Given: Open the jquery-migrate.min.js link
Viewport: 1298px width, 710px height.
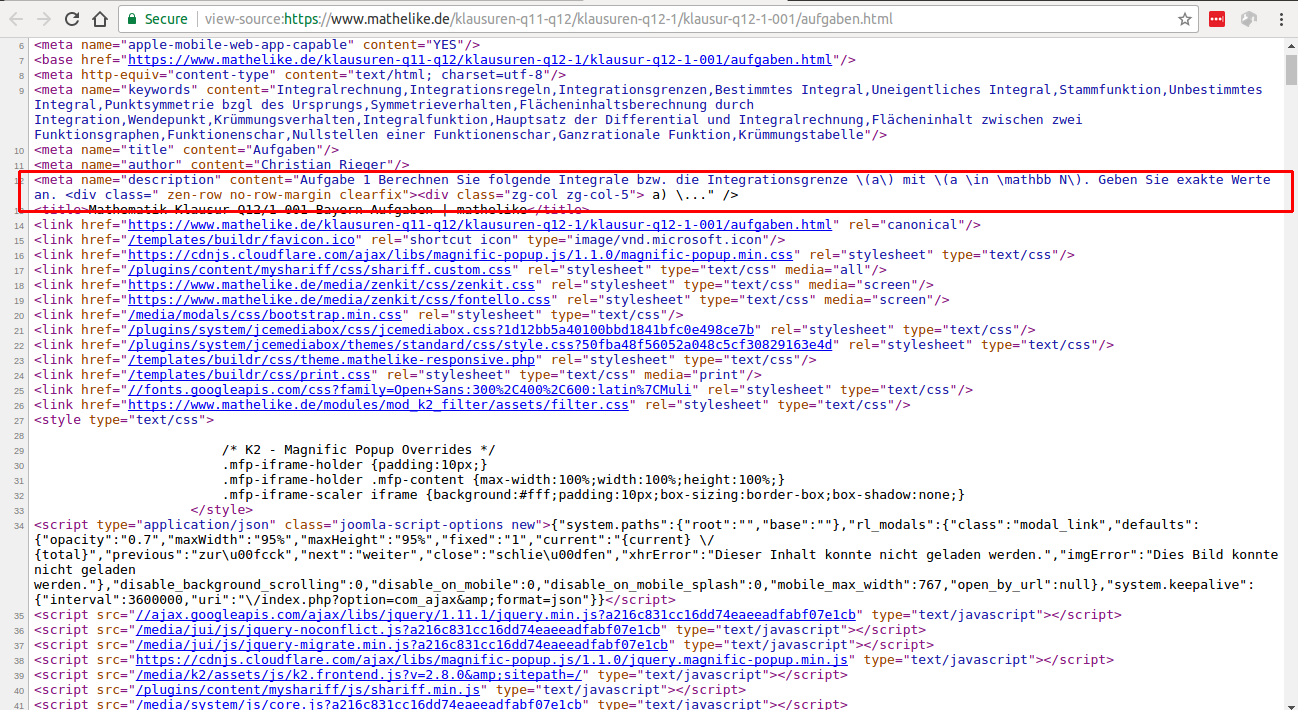Looking at the screenshot, I should [401, 645].
